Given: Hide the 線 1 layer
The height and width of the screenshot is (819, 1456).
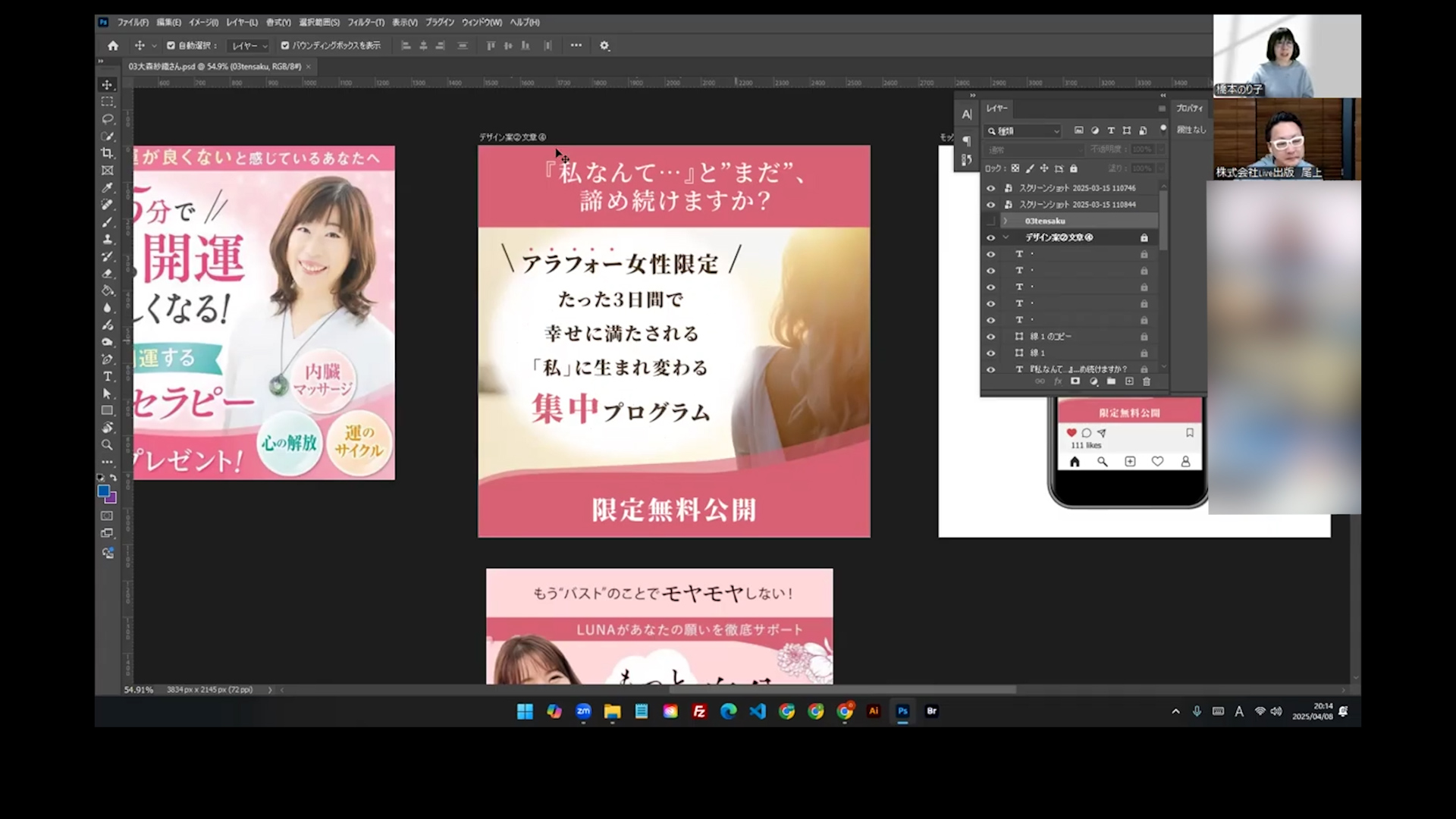Looking at the screenshot, I should pyautogui.click(x=990, y=353).
